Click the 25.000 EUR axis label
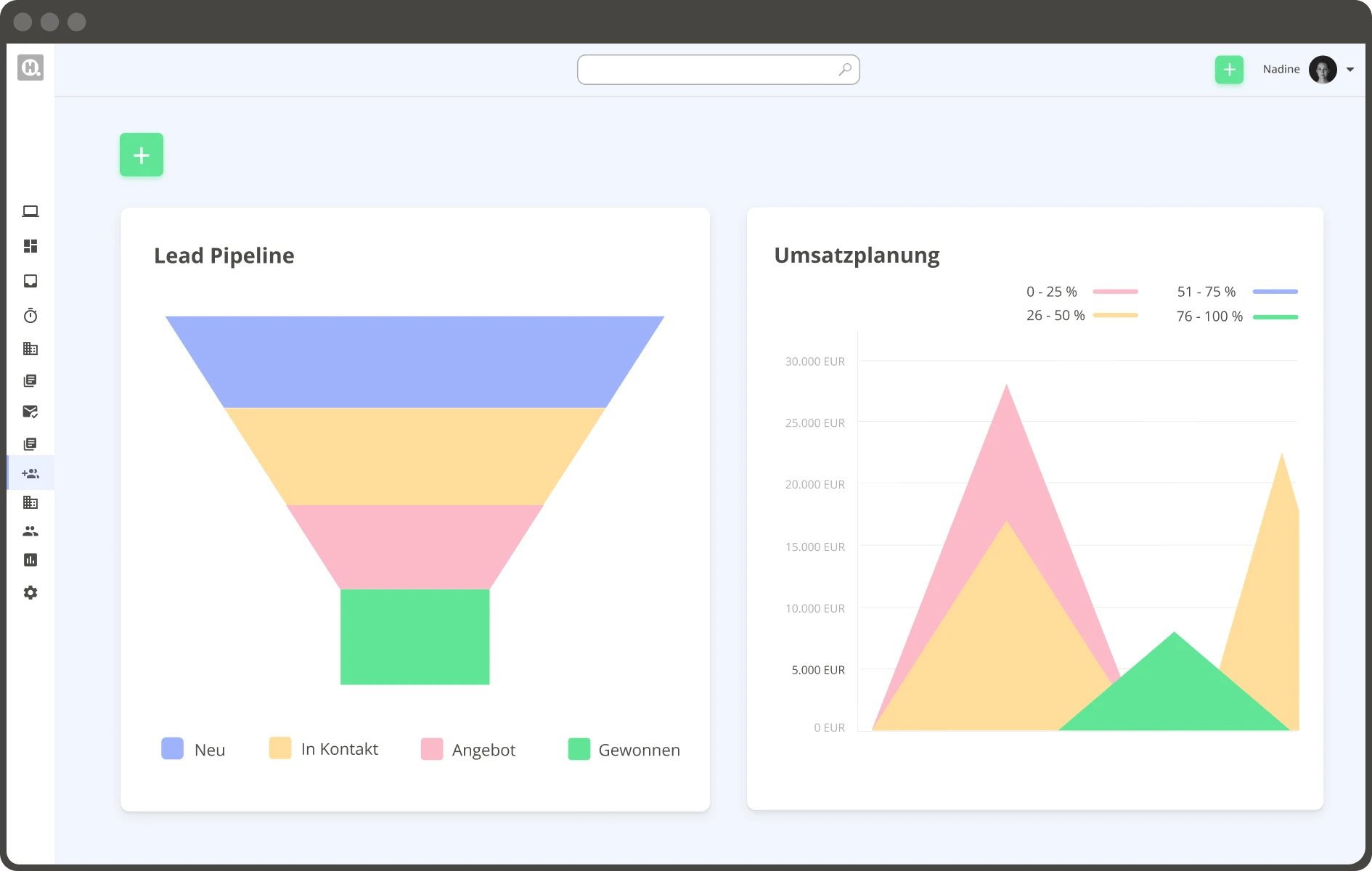Screen dimensions: 1372x871 tap(815, 423)
